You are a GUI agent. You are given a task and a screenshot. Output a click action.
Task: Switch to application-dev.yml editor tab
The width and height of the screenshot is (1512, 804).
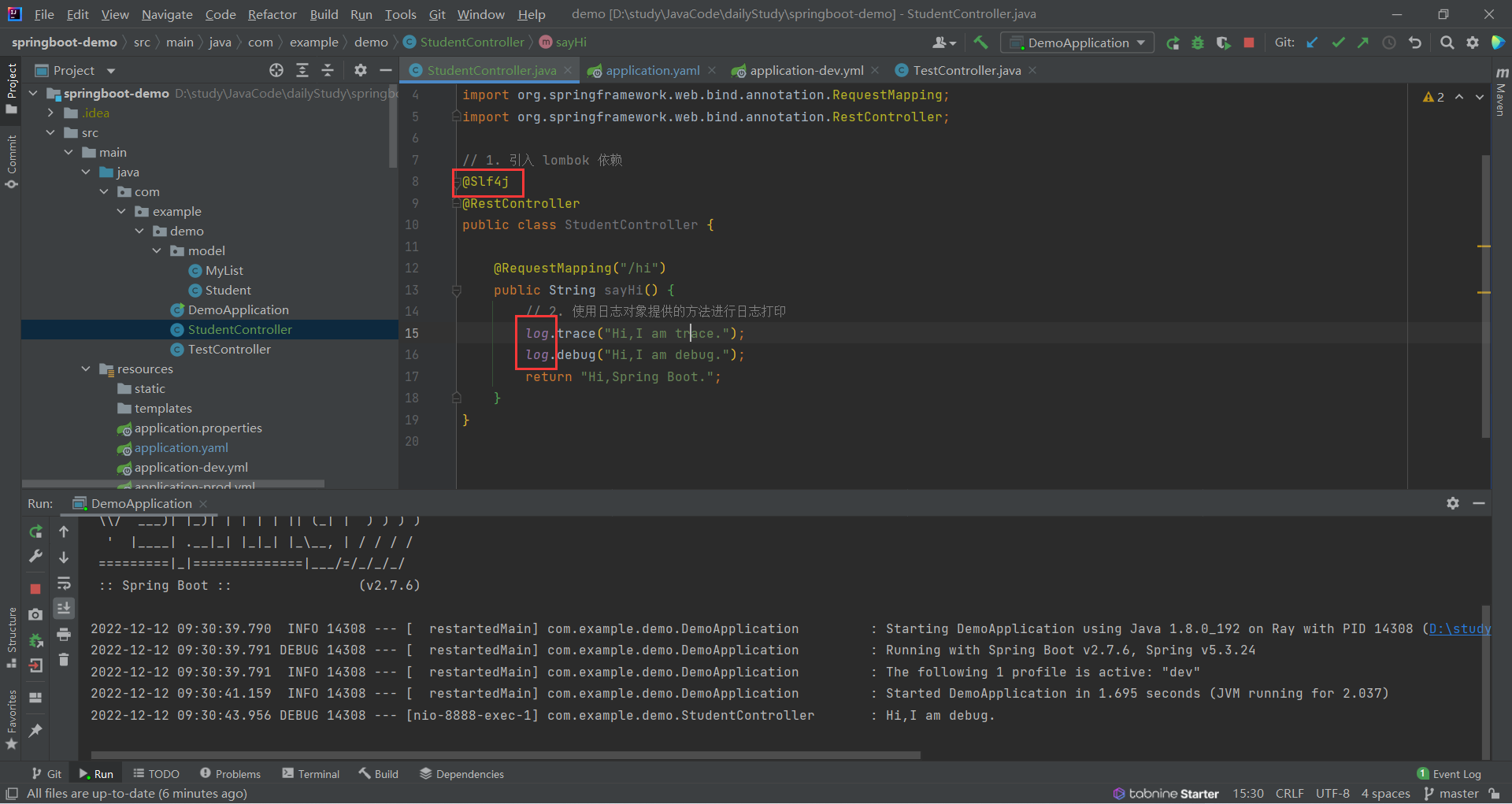(x=806, y=70)
